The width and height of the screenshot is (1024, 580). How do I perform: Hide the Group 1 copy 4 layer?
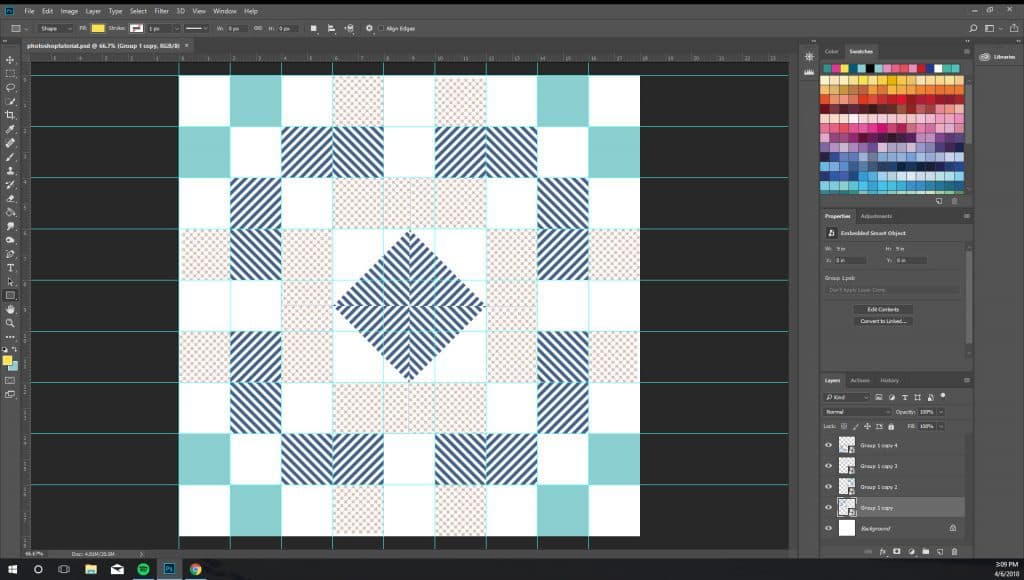click(828, 445)
